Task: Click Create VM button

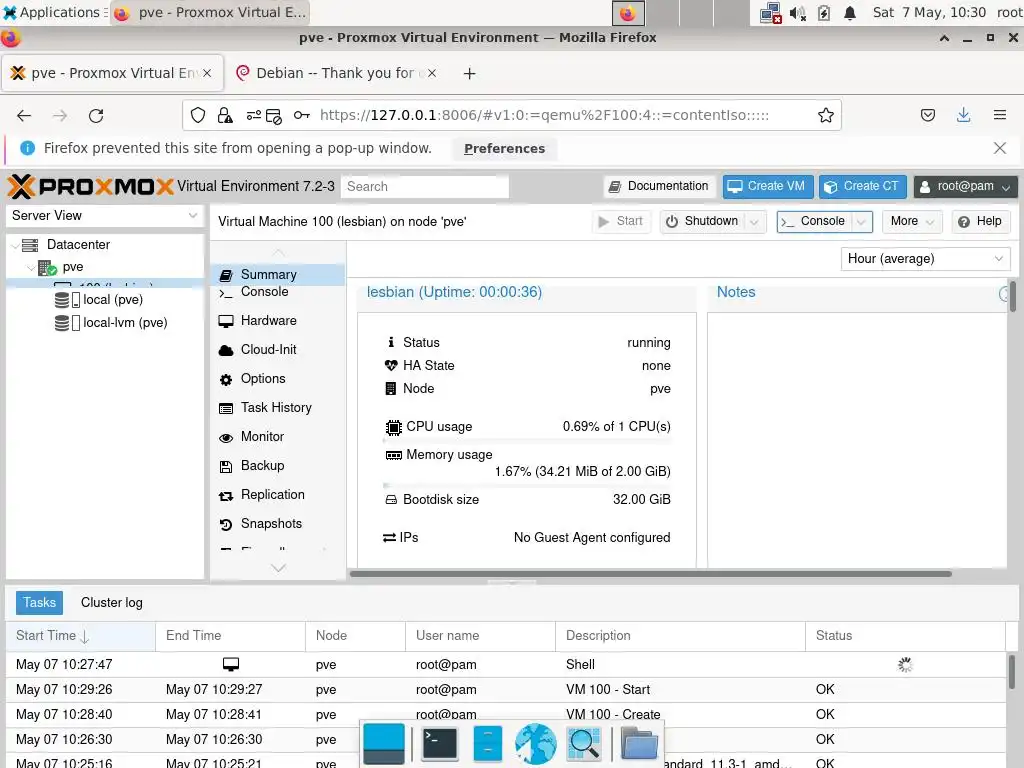Action: [x=768, y=187]
